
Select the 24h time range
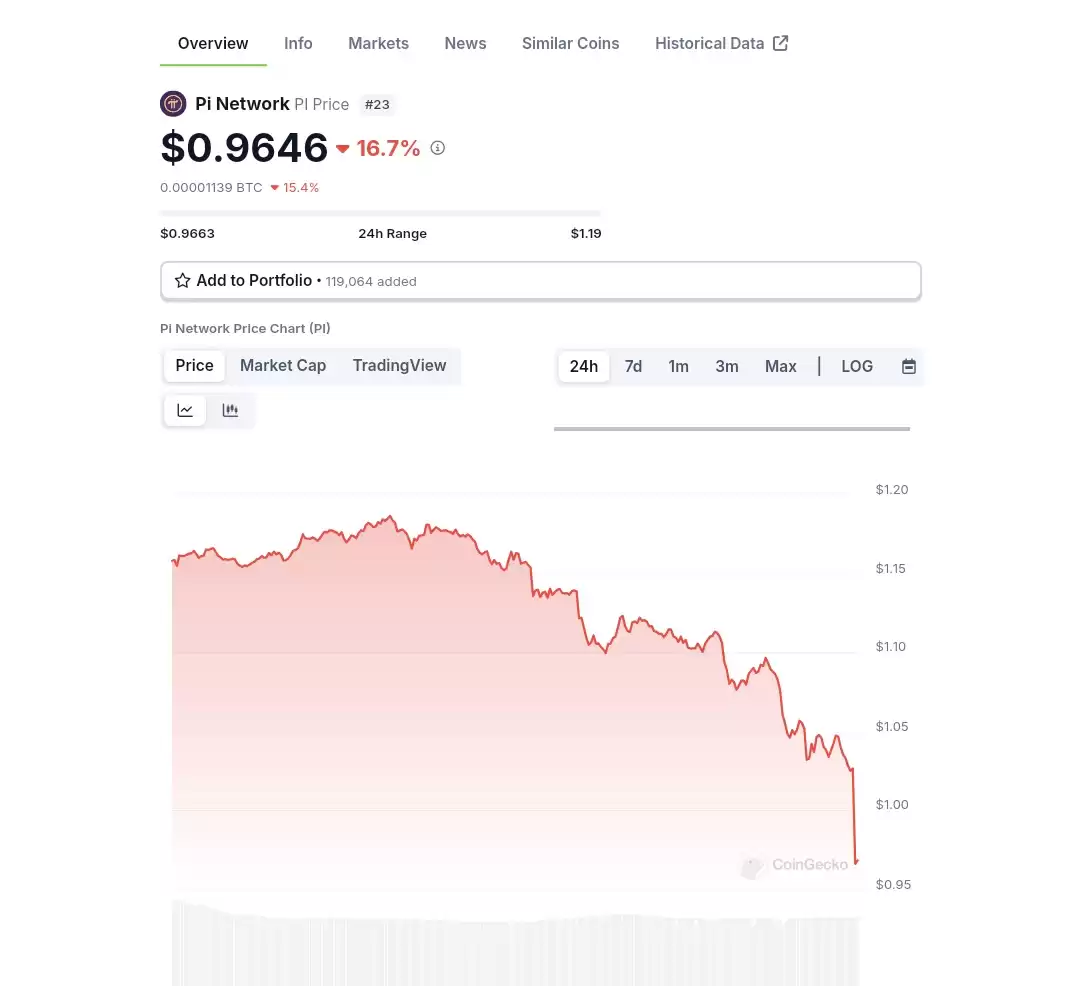point(583,366)
